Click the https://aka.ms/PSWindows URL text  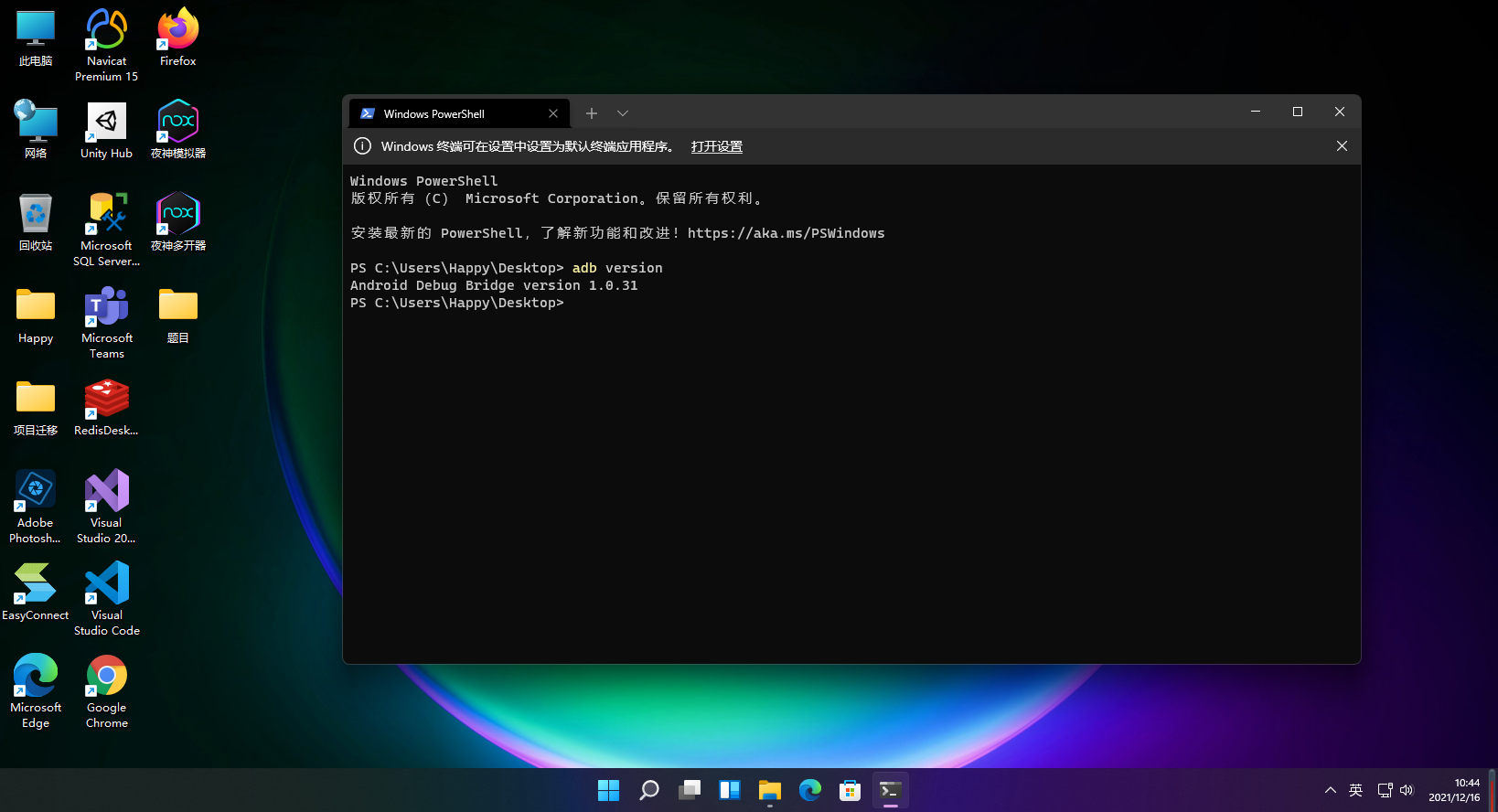[786, 233]
